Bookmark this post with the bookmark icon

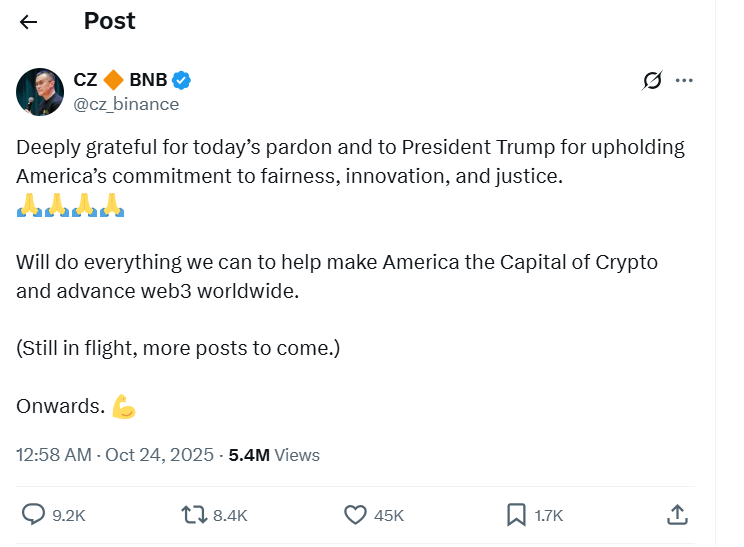(x=516, y=515)
